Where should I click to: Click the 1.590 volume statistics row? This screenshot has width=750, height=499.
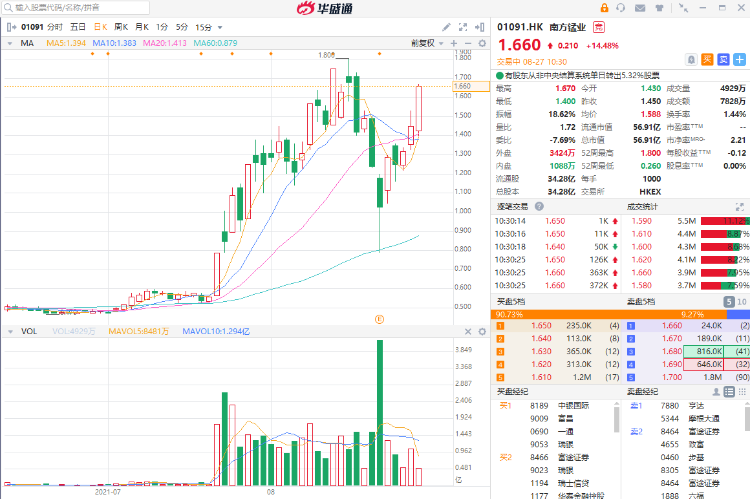click(688, 221)
